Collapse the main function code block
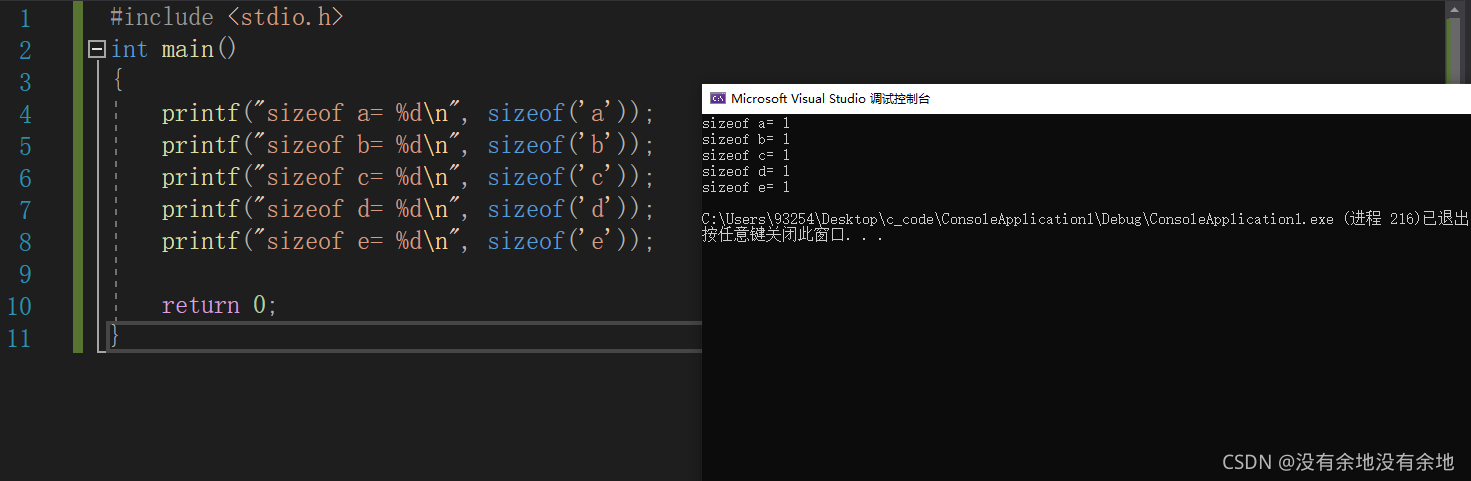Image resolution: width=1471 pixels, height=481 pixels. pos(97,49)
